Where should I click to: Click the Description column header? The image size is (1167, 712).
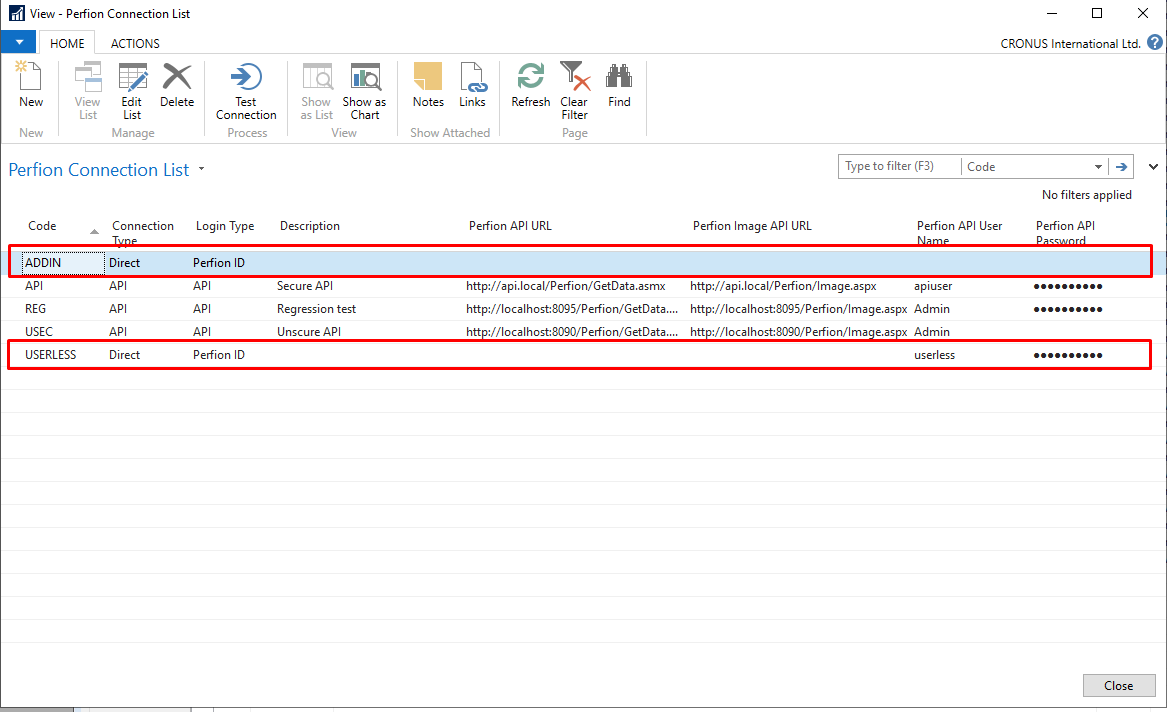(x=310, y=225)
